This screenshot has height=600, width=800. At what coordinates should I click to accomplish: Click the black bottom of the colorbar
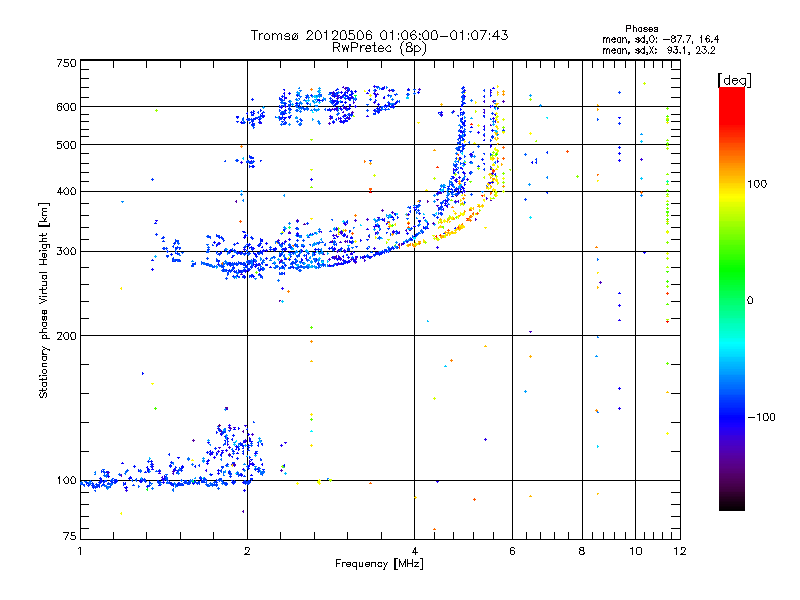[732, 503]
